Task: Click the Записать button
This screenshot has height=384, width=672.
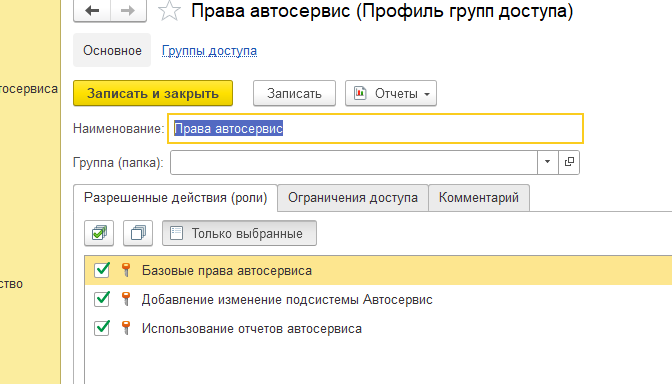Action: (x=294, y=93)
